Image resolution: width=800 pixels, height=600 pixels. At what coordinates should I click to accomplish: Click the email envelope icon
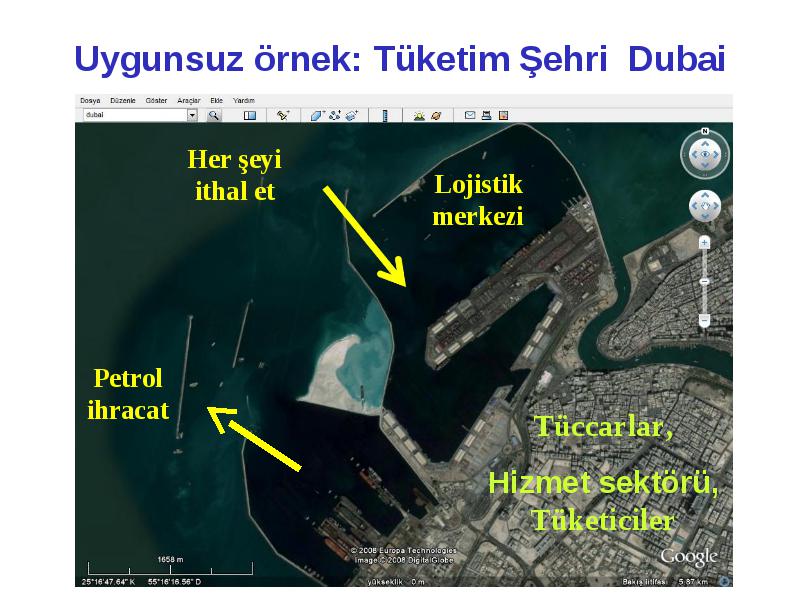point(470,115)
